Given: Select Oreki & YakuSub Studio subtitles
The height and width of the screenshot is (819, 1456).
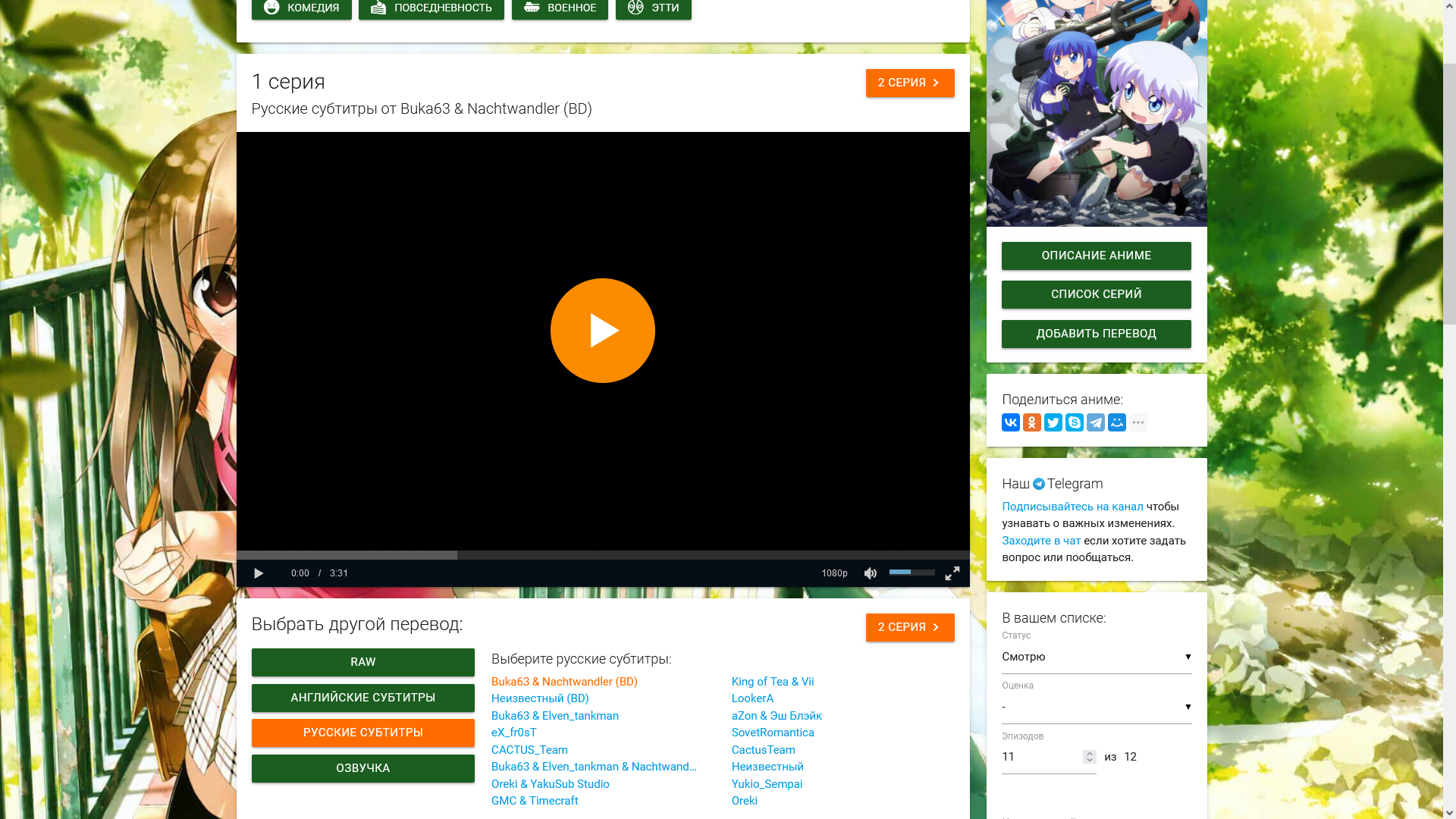Looking at the screenshot, I should pyautogui.click(x=551, y=784).
